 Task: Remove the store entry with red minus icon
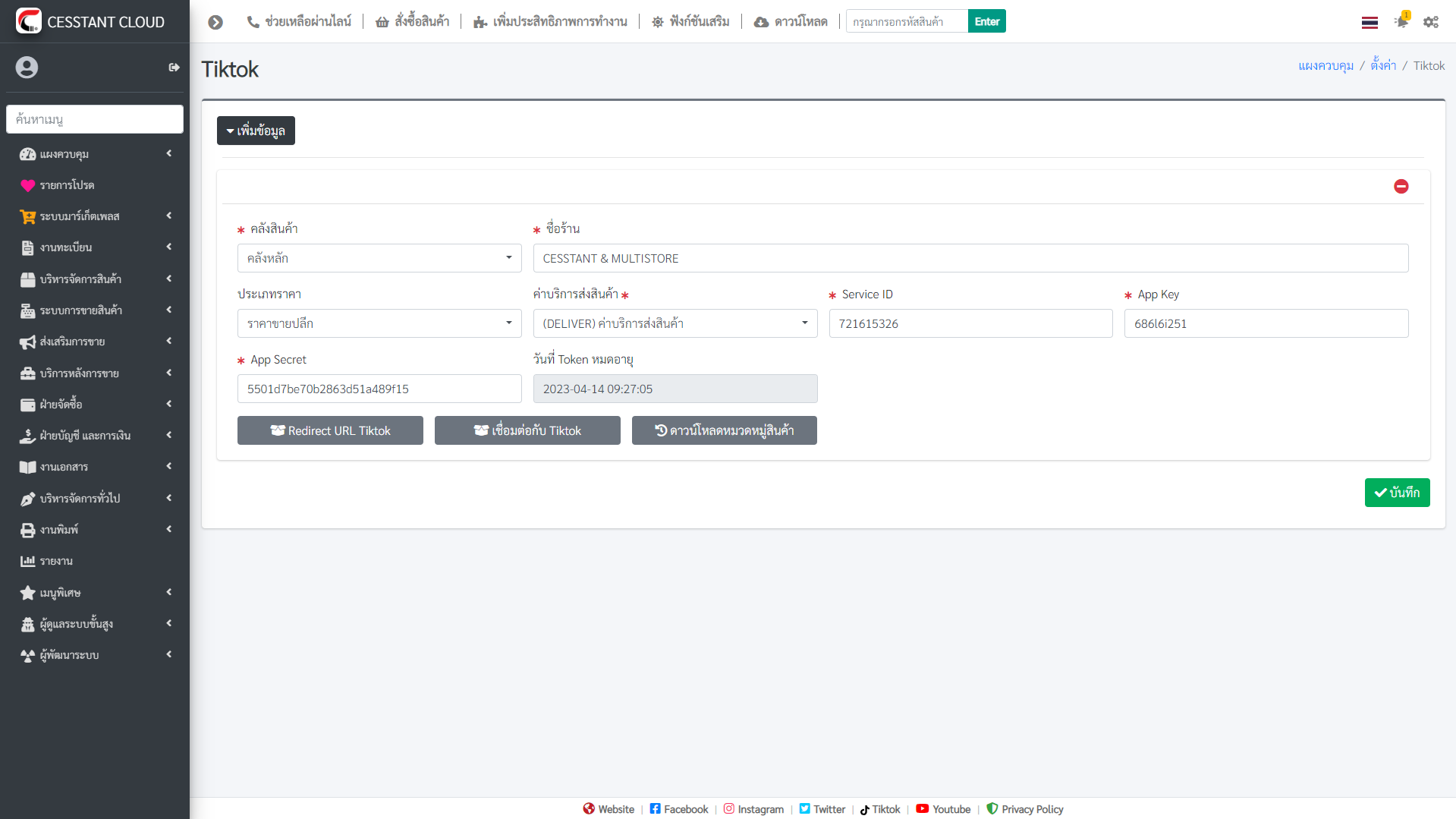(x=1401, y=186)
